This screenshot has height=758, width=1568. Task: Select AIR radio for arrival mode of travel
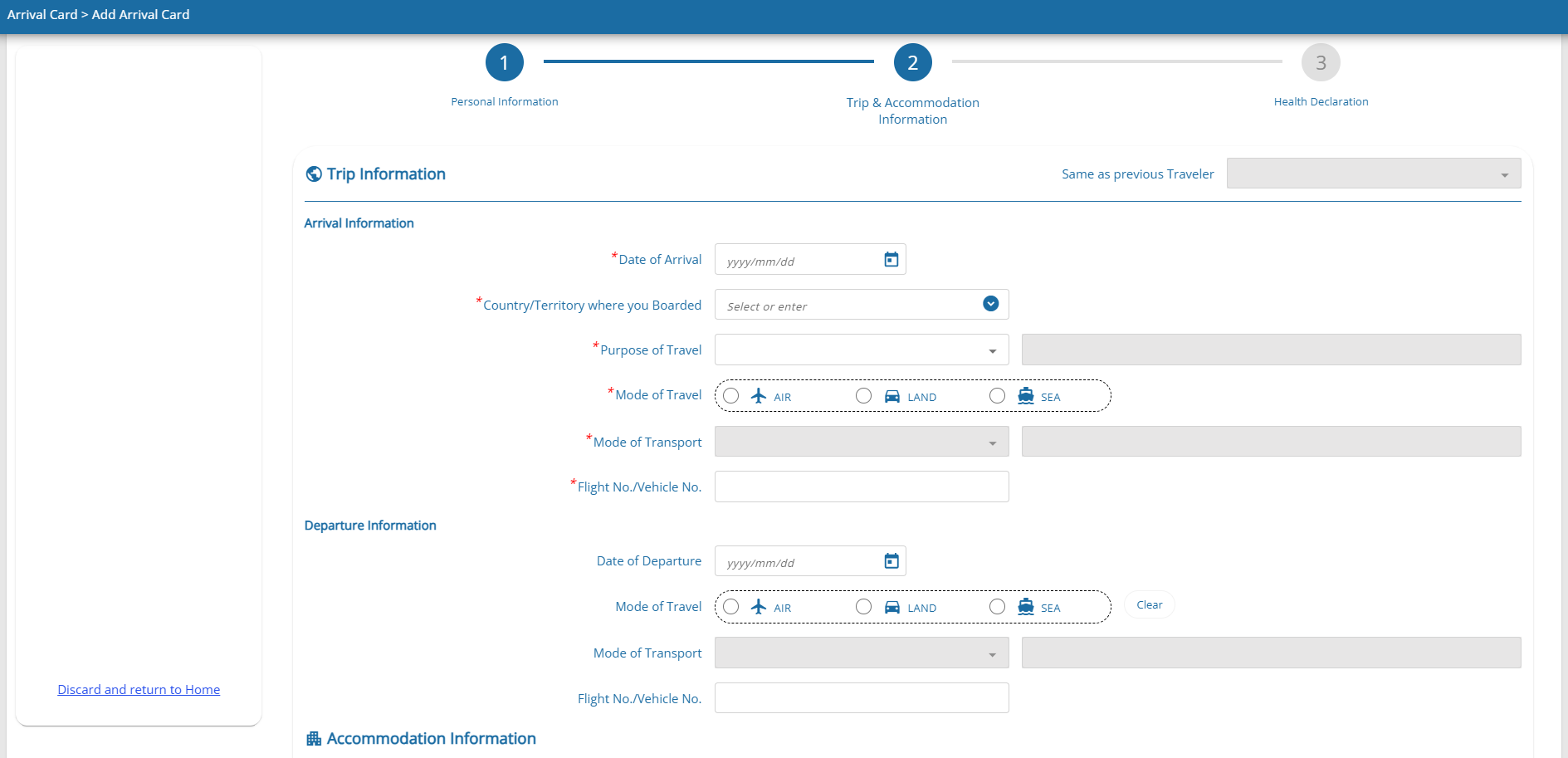click(730, 396)
